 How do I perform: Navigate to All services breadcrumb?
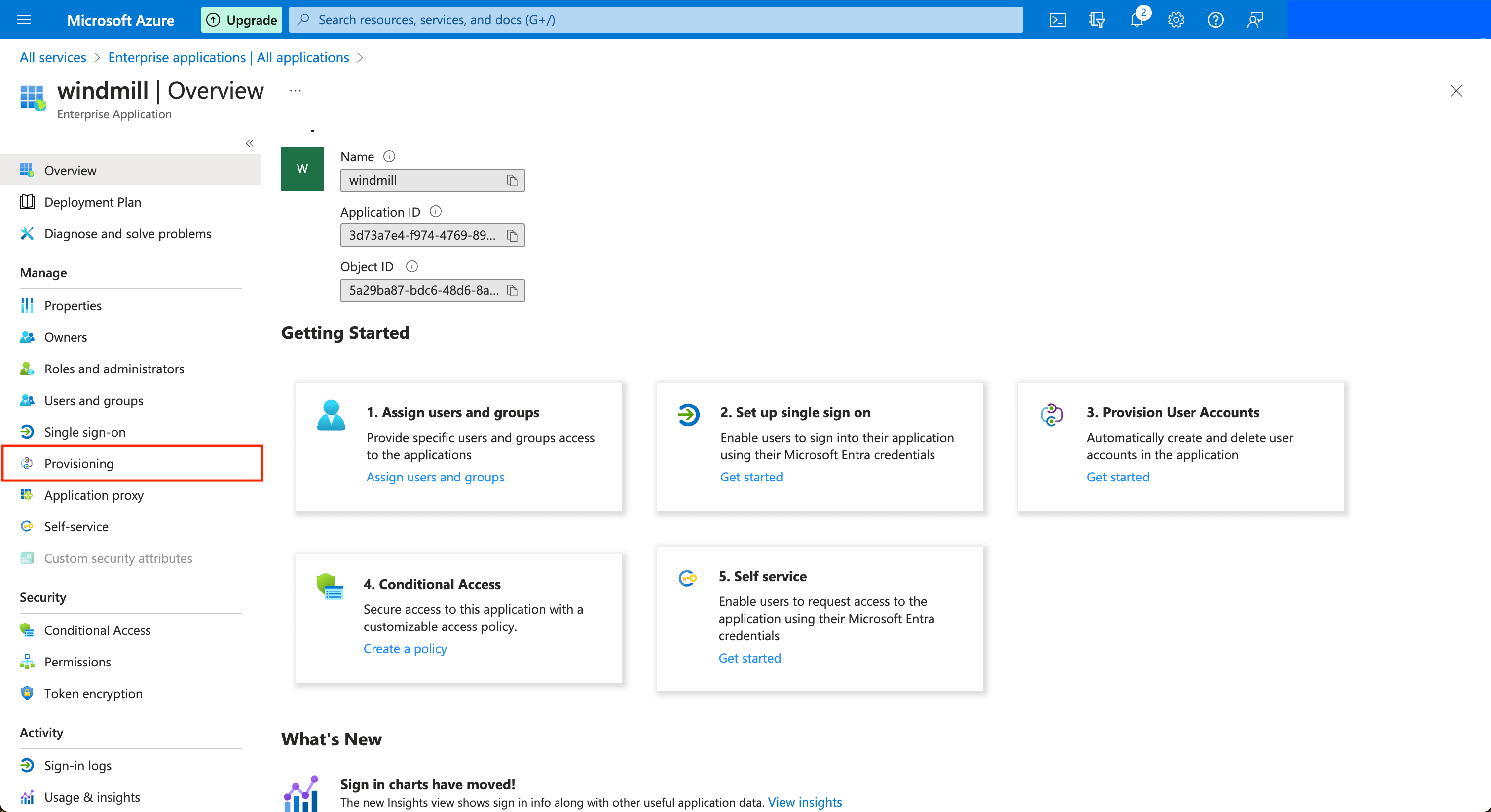click(52, 57)
